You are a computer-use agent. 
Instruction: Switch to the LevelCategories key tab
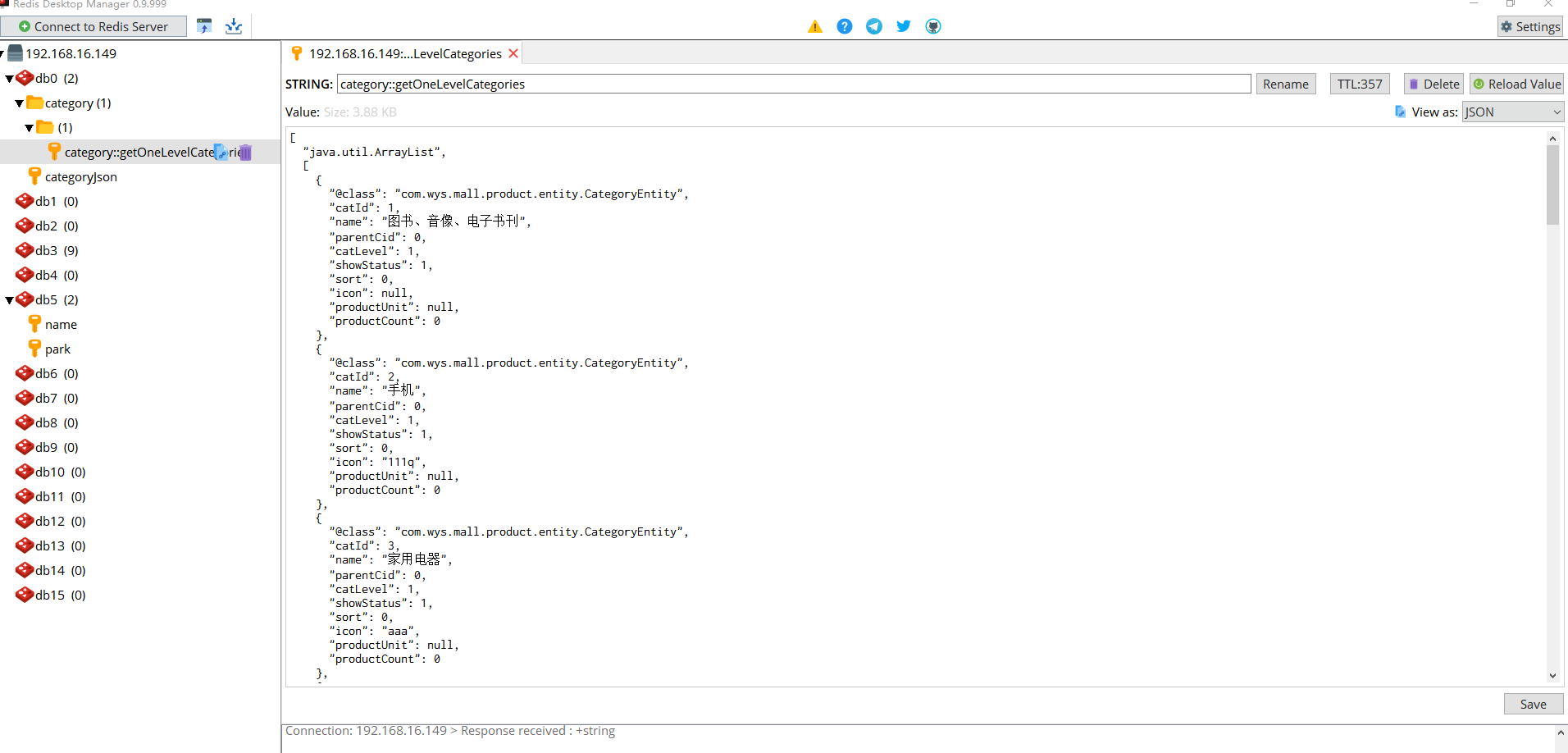[402, 53]
